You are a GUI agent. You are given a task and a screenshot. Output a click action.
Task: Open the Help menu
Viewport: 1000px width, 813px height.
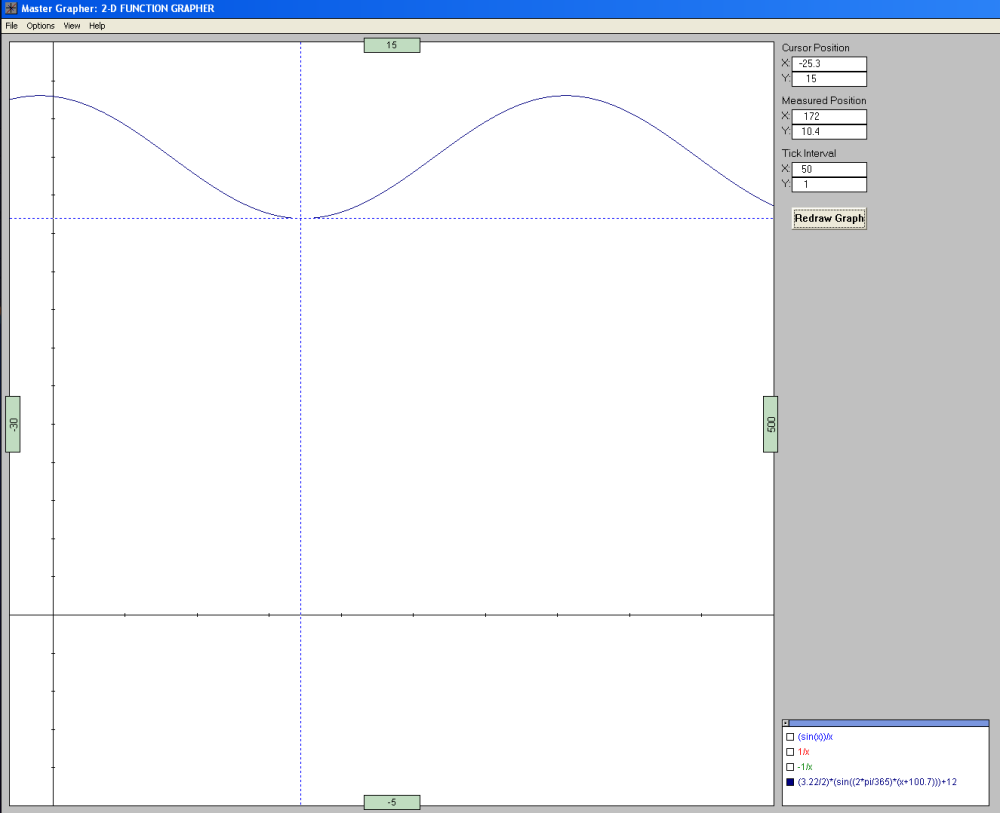97,26
